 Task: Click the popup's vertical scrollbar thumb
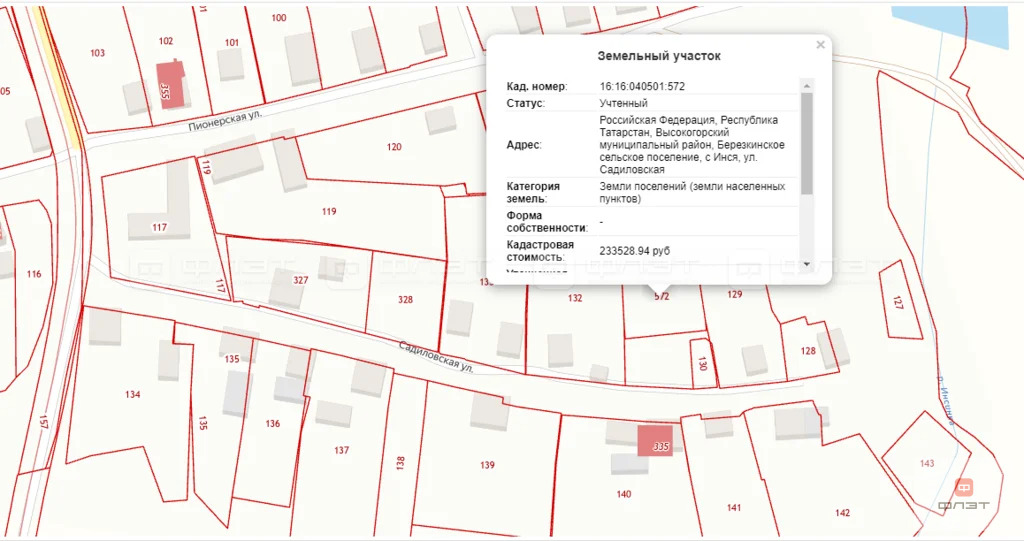pyautogui.click(x=807, y=142)
